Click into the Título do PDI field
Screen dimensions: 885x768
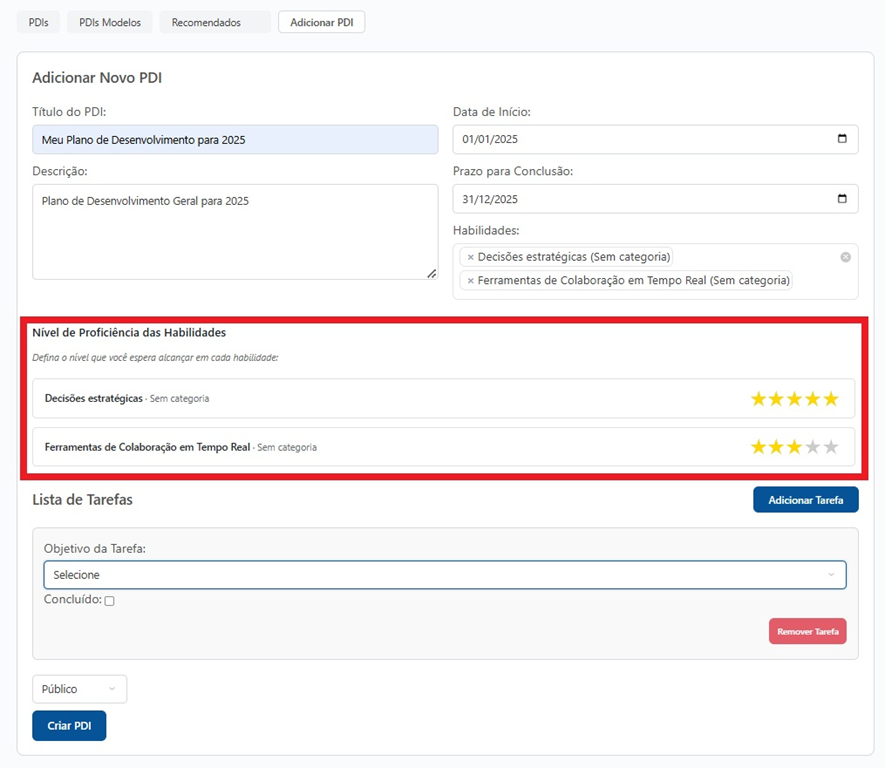tap(235, 140)
